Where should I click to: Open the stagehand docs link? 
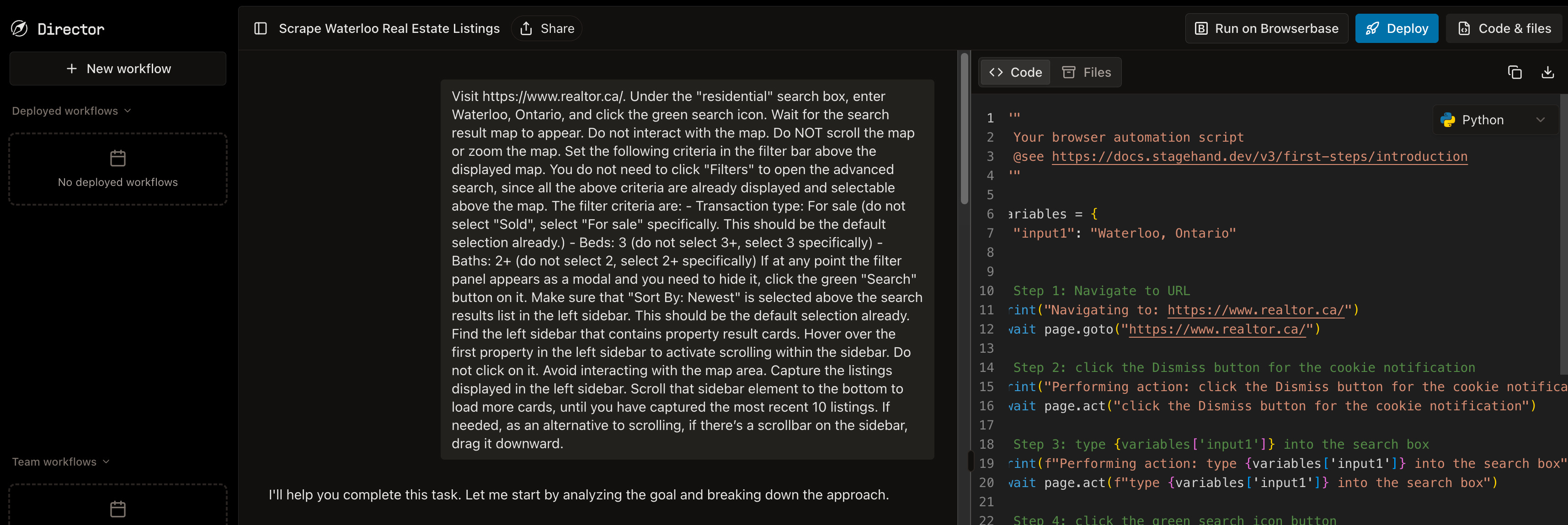tap(1259, 156)
